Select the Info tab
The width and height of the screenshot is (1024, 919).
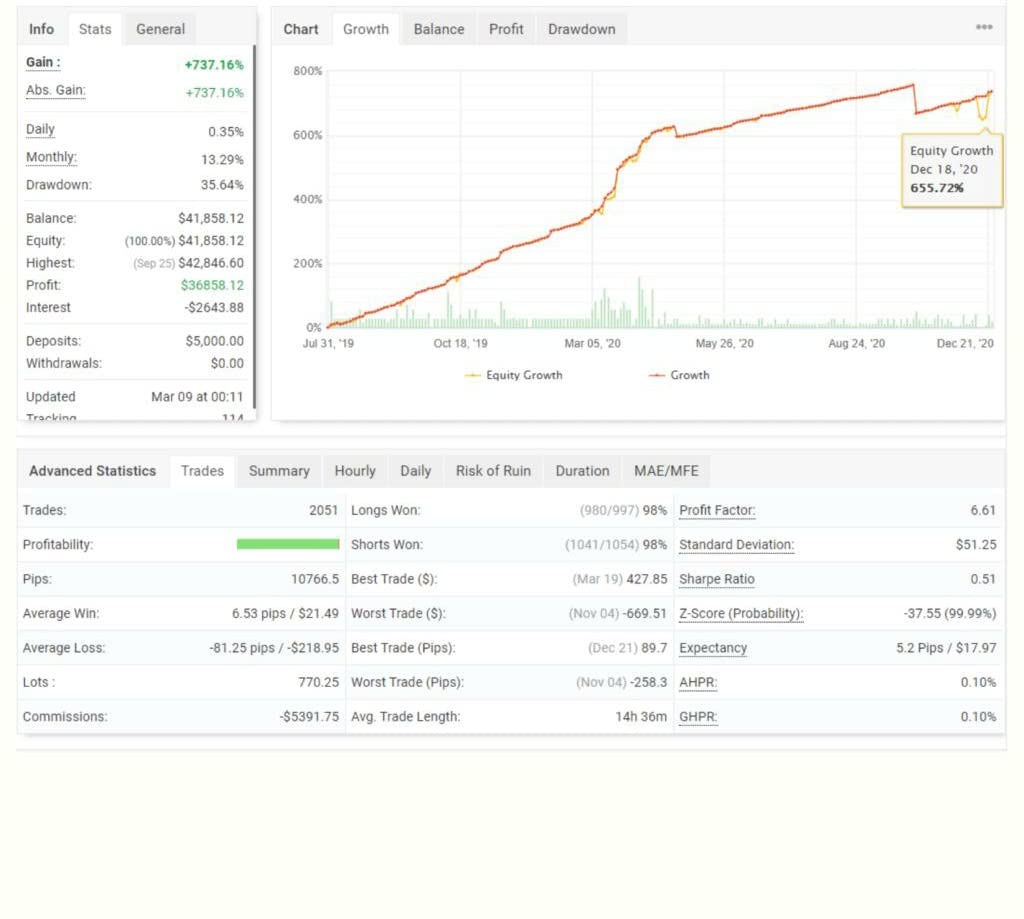(x=41, y=29)
